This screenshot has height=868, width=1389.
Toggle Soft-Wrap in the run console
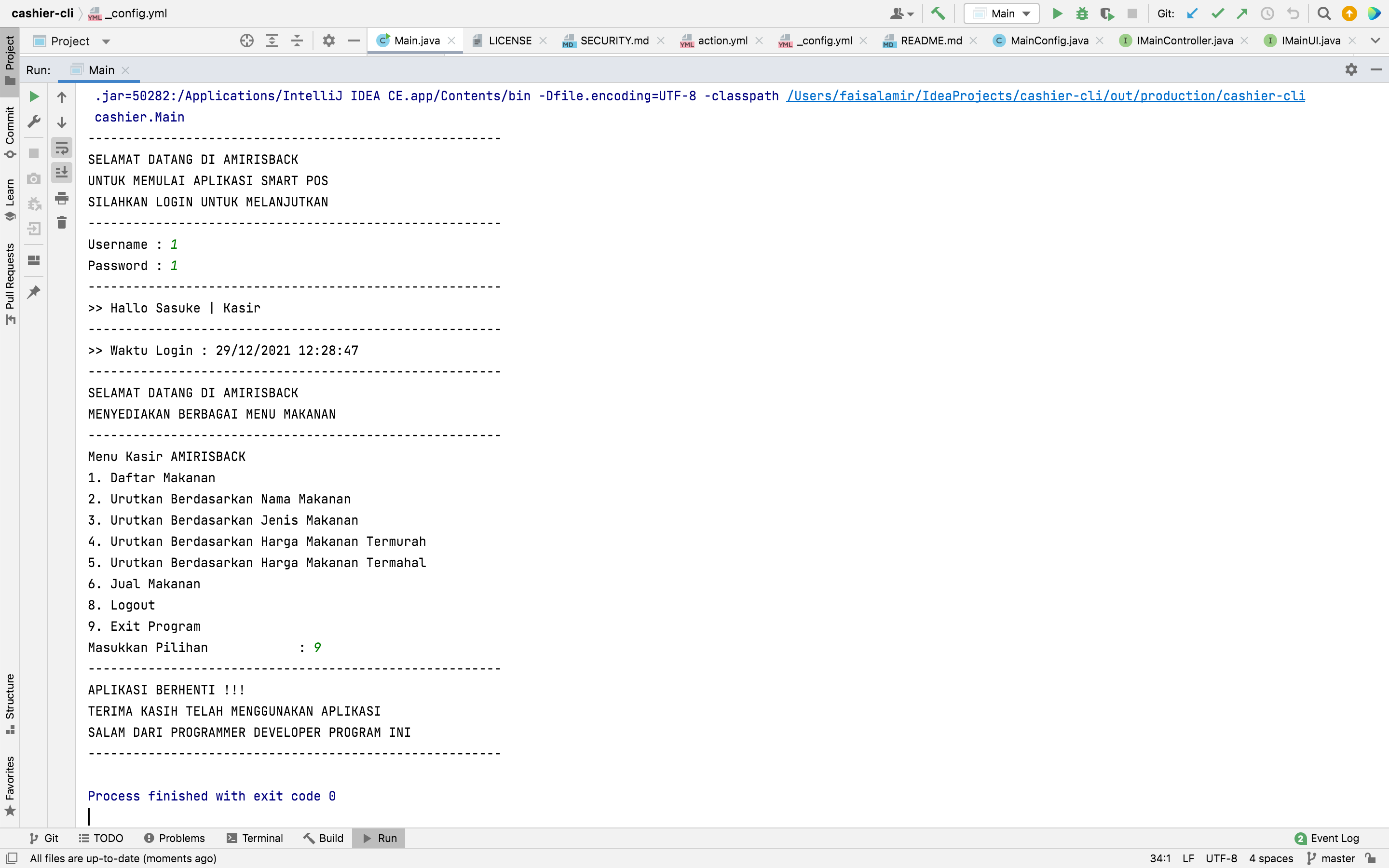pos(61,148)
